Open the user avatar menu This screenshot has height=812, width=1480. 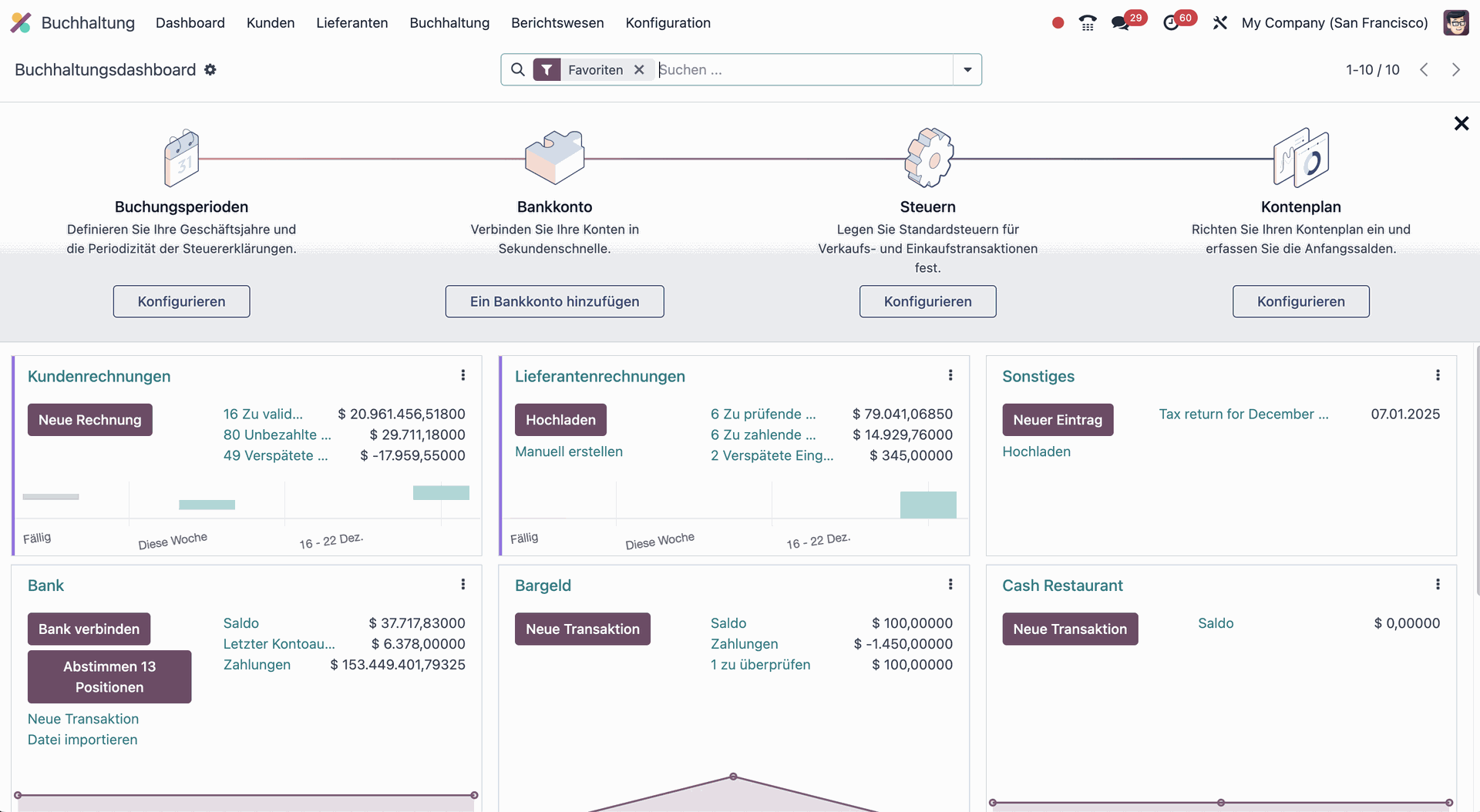(1455, 23)
